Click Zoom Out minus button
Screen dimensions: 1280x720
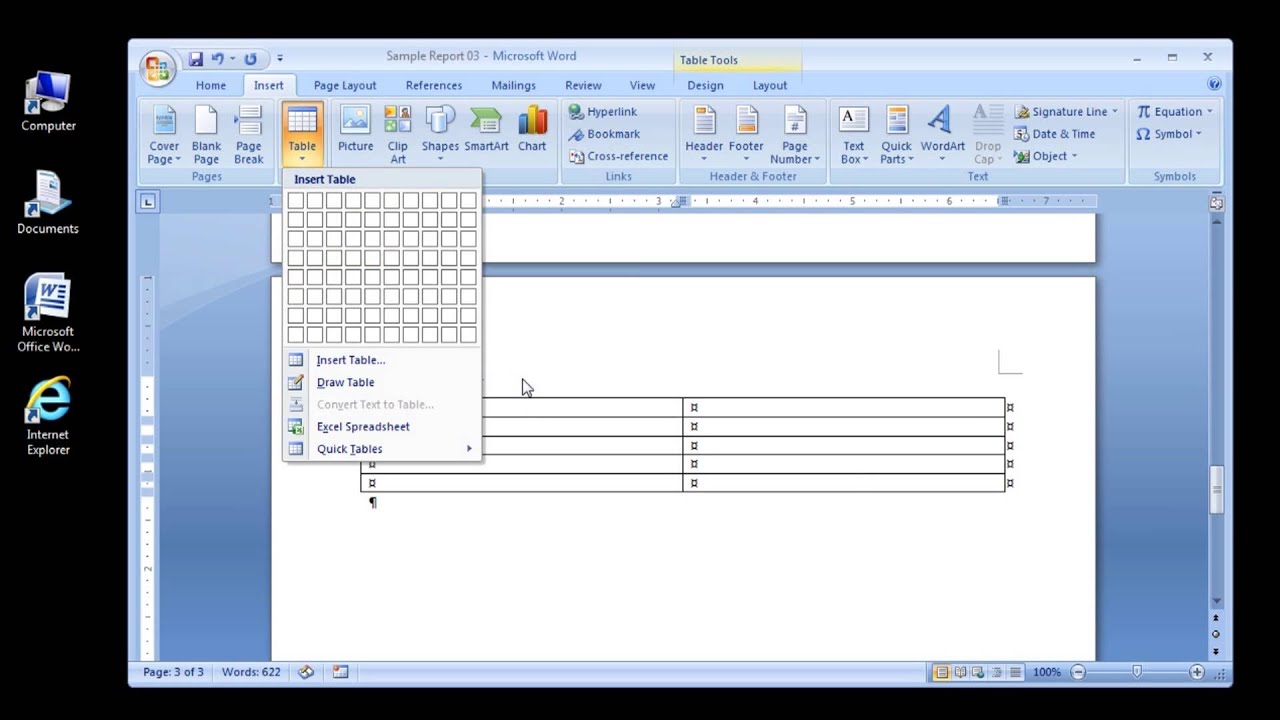coord(1078,672)
